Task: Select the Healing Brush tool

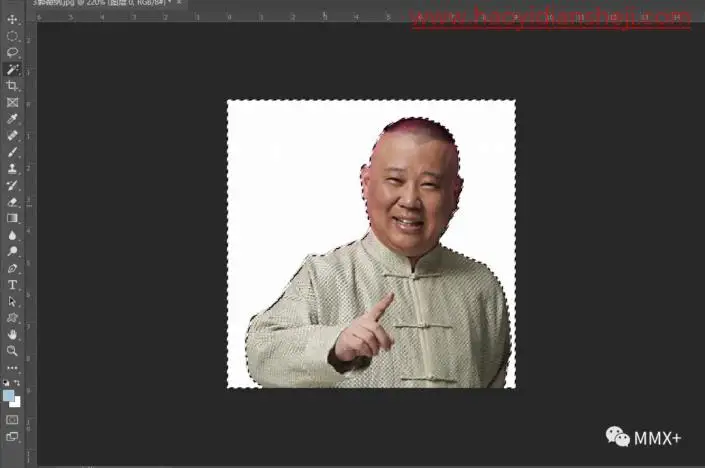Action: (12, 135)
